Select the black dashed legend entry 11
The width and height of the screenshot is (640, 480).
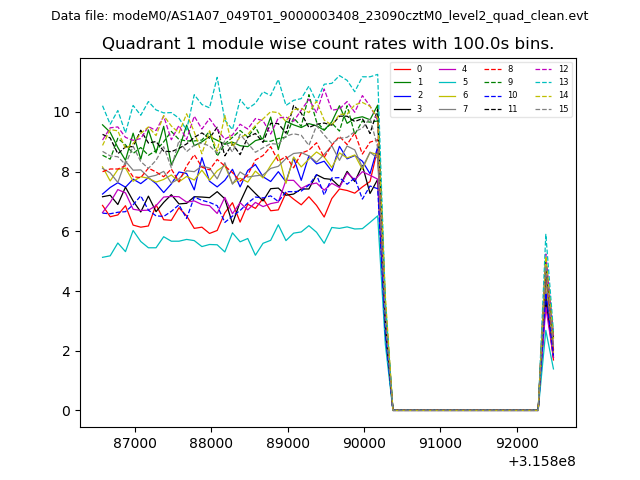pos(495,108)
